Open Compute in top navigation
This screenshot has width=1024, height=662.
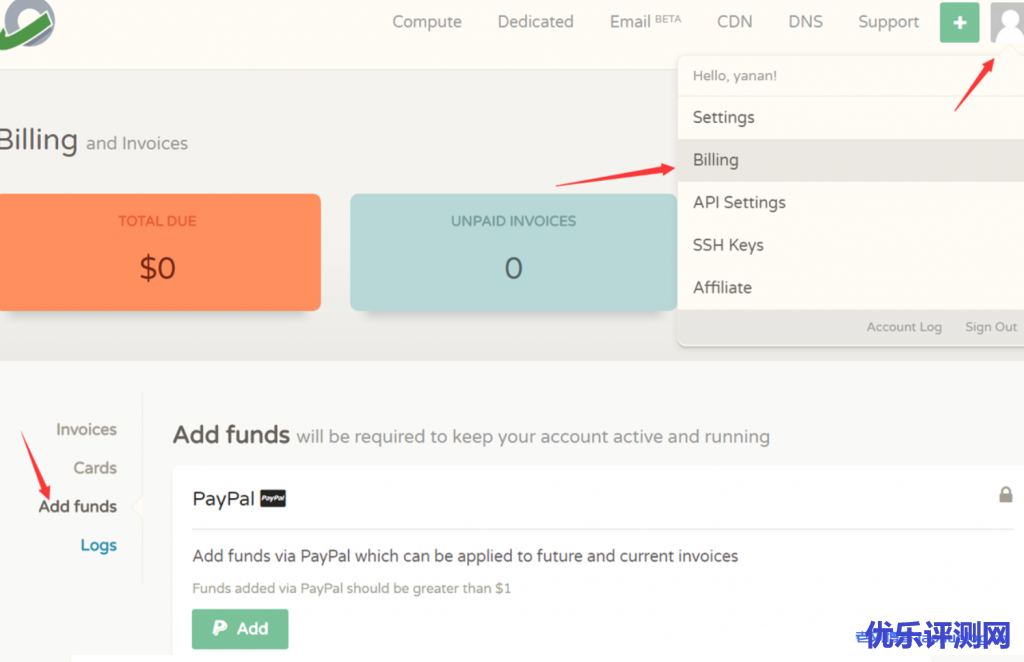(x=427, y=22)
